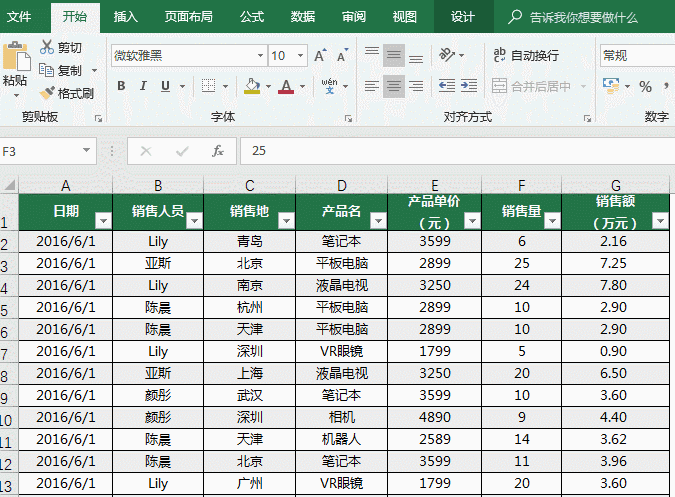675x497 pixels.
Task: Click accounting number format icon
Action: point(611,86)
